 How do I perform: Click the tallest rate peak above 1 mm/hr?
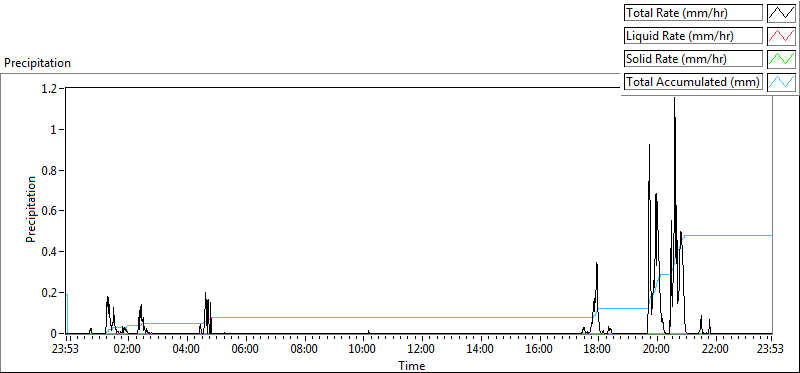pos(674,100)
